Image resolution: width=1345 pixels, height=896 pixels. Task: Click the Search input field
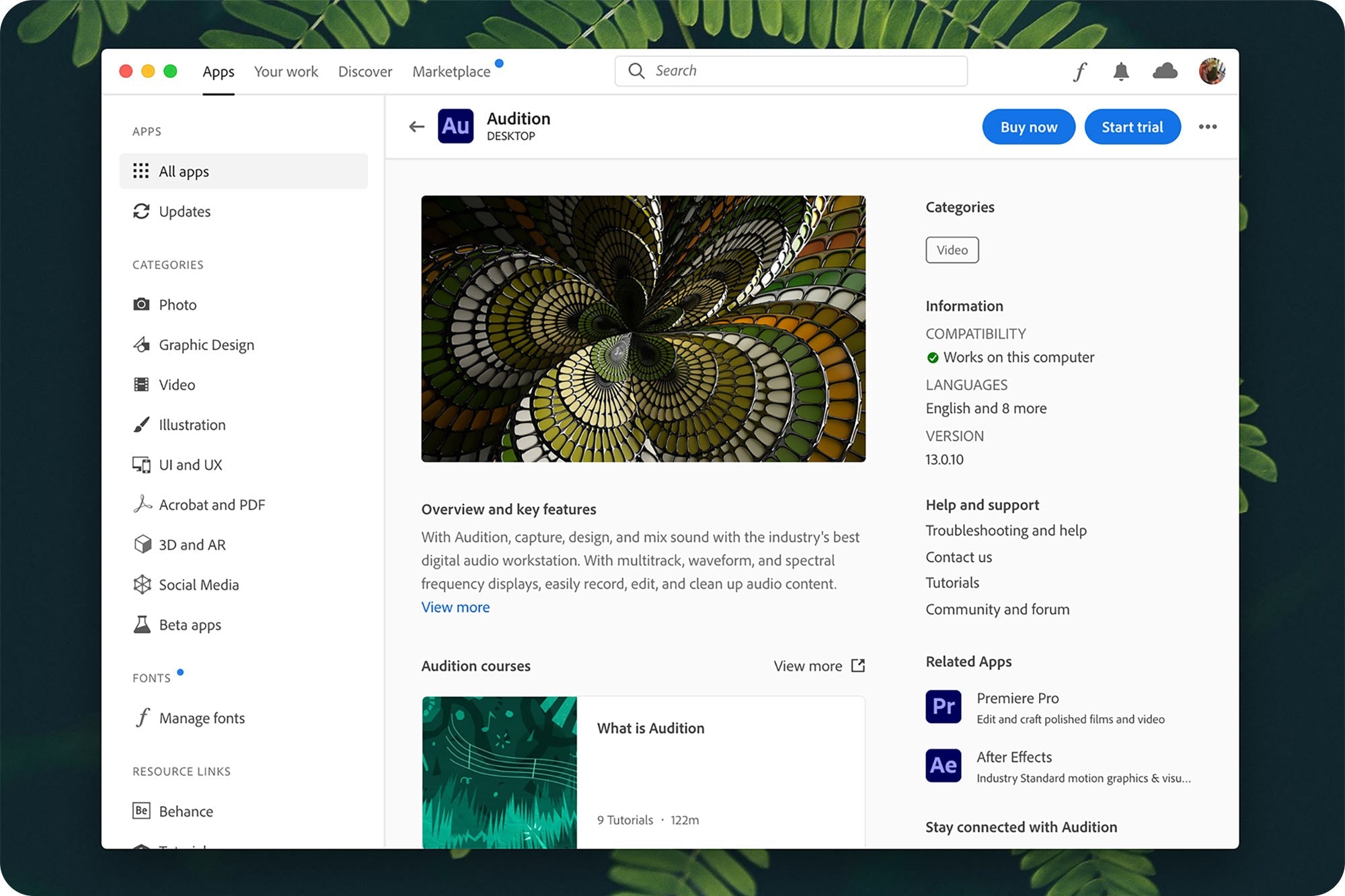click(x=790, y=71)
